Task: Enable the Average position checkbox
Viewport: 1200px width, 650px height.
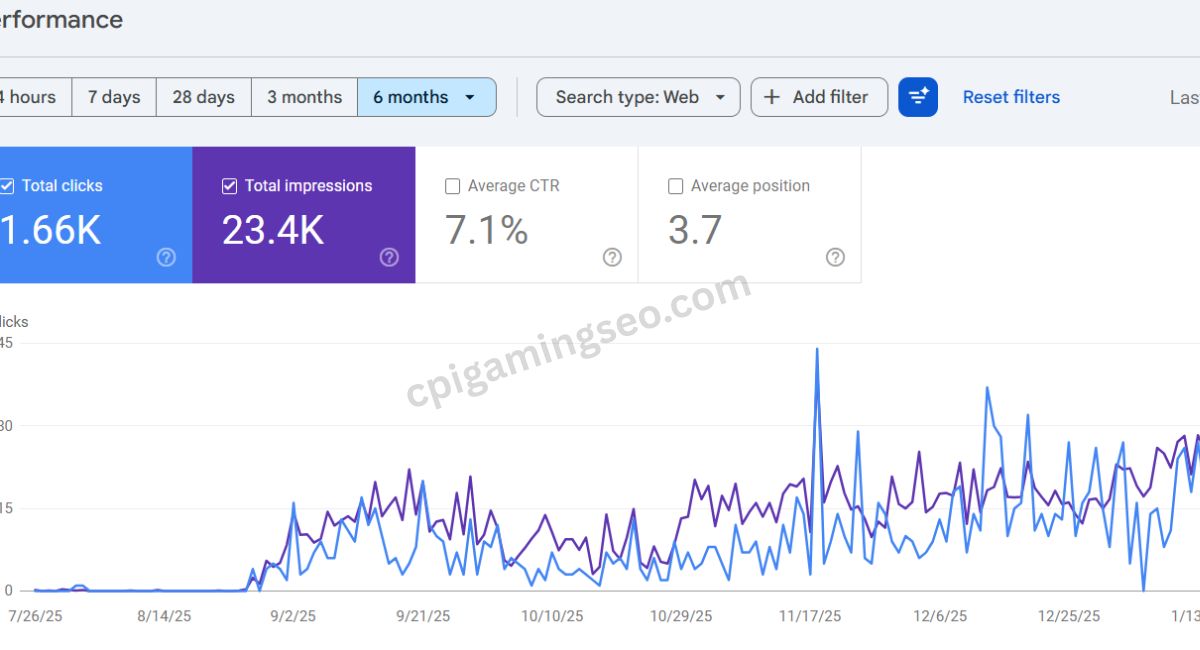Action: pos(675,186)
